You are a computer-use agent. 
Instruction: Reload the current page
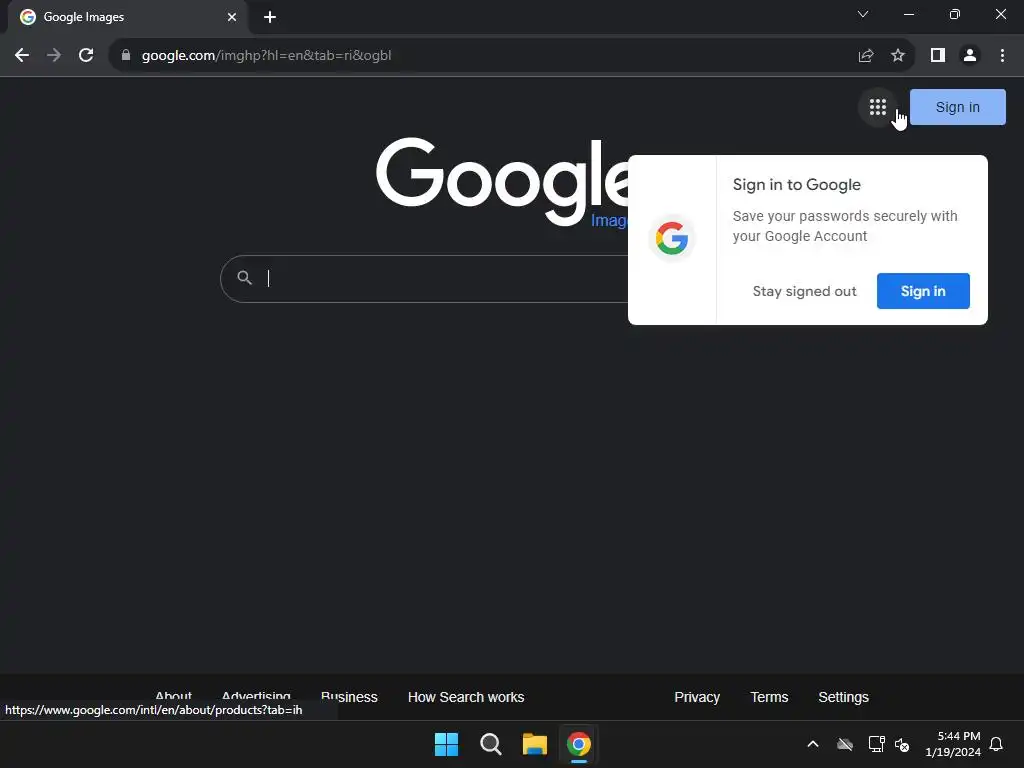[x=86, y=56]
